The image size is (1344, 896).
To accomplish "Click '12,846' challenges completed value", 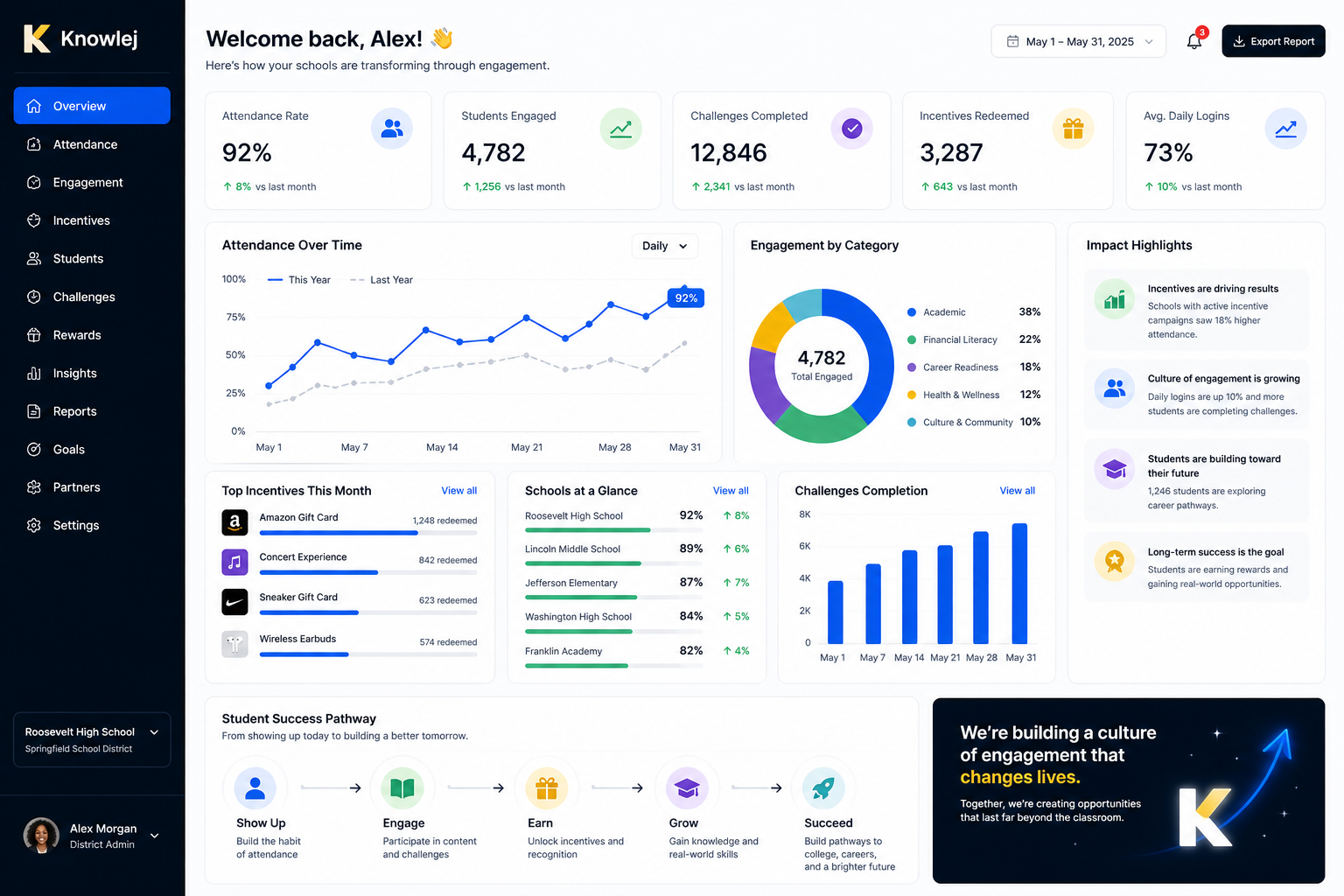I will [729, 153].
